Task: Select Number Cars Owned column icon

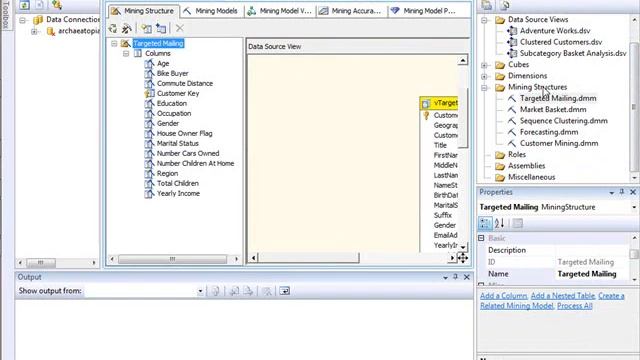Action: tap(149, 153)
